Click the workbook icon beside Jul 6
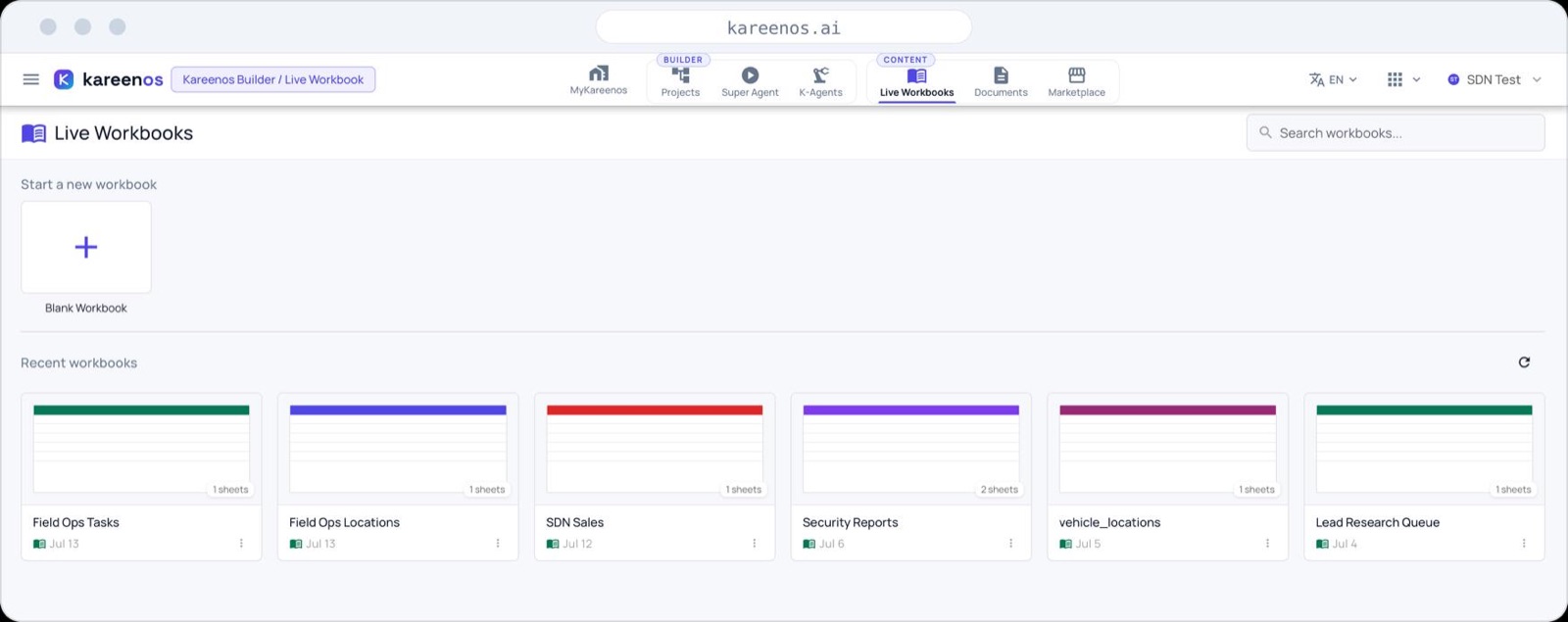Image resolution: width=1568 pixels, height=622 pixels. 809,544
